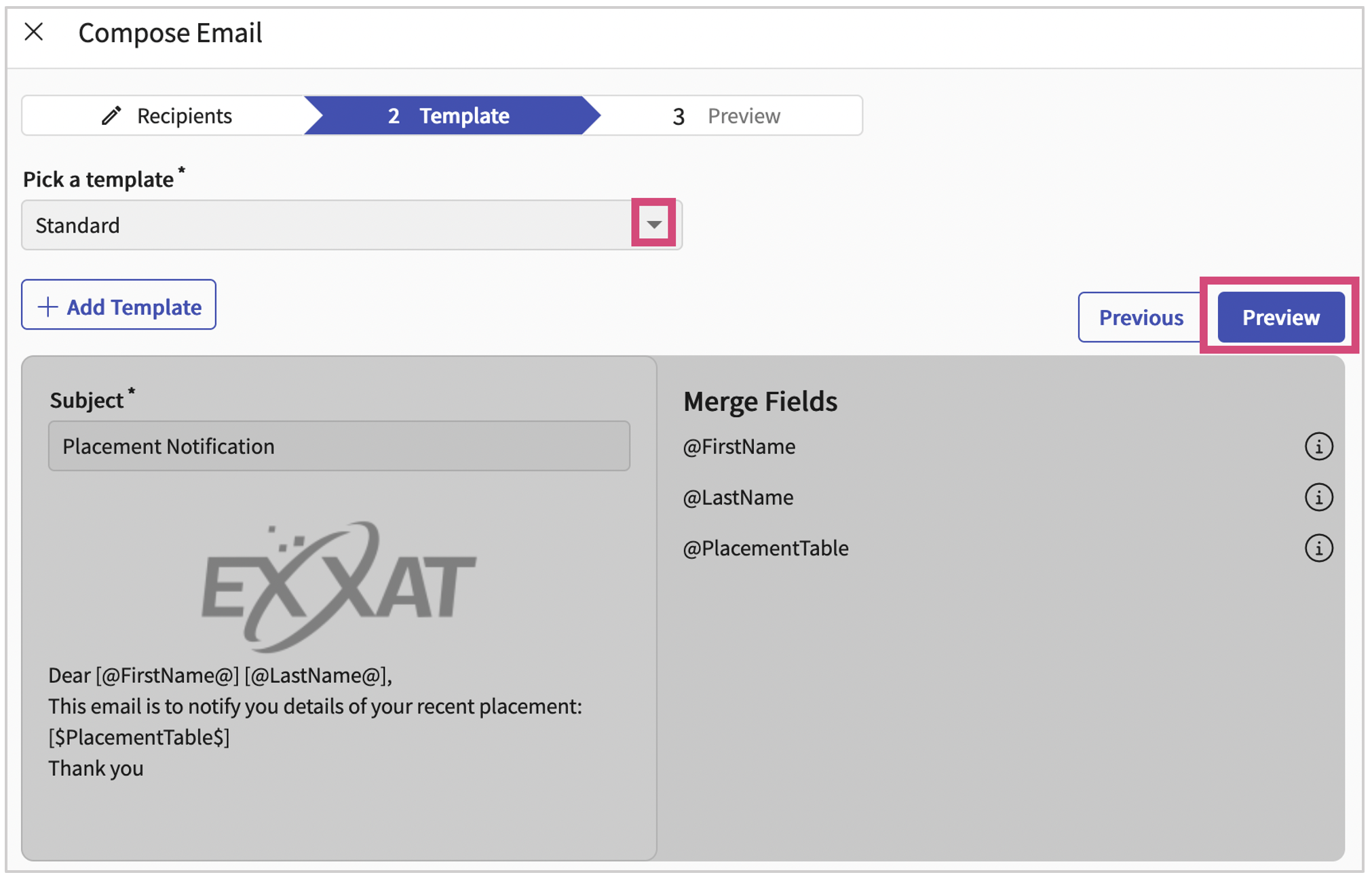Click the blue Preview button
1372x879 pixels.
[x=1280, y=317]
